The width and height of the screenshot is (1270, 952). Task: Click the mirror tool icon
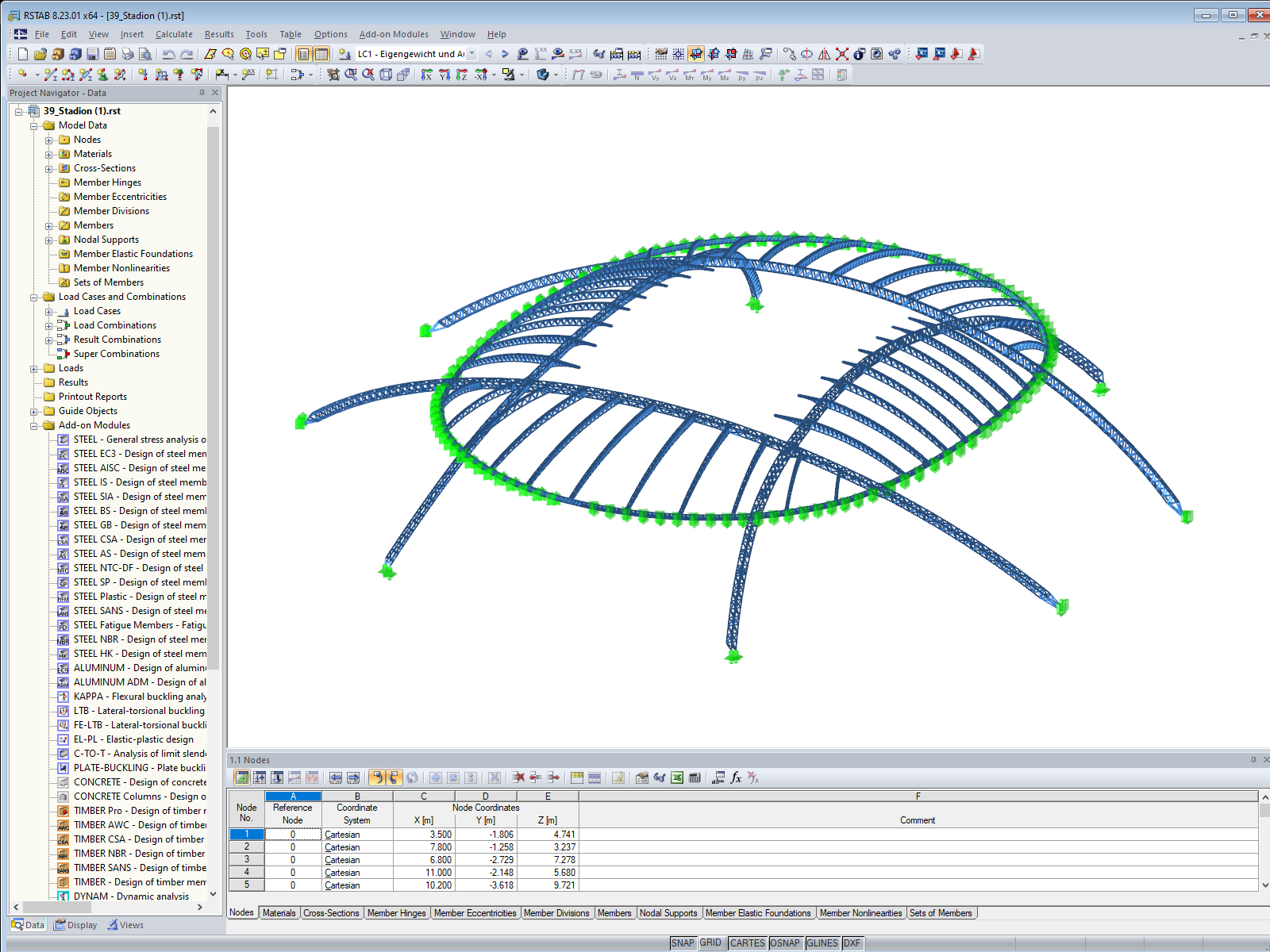825,54
